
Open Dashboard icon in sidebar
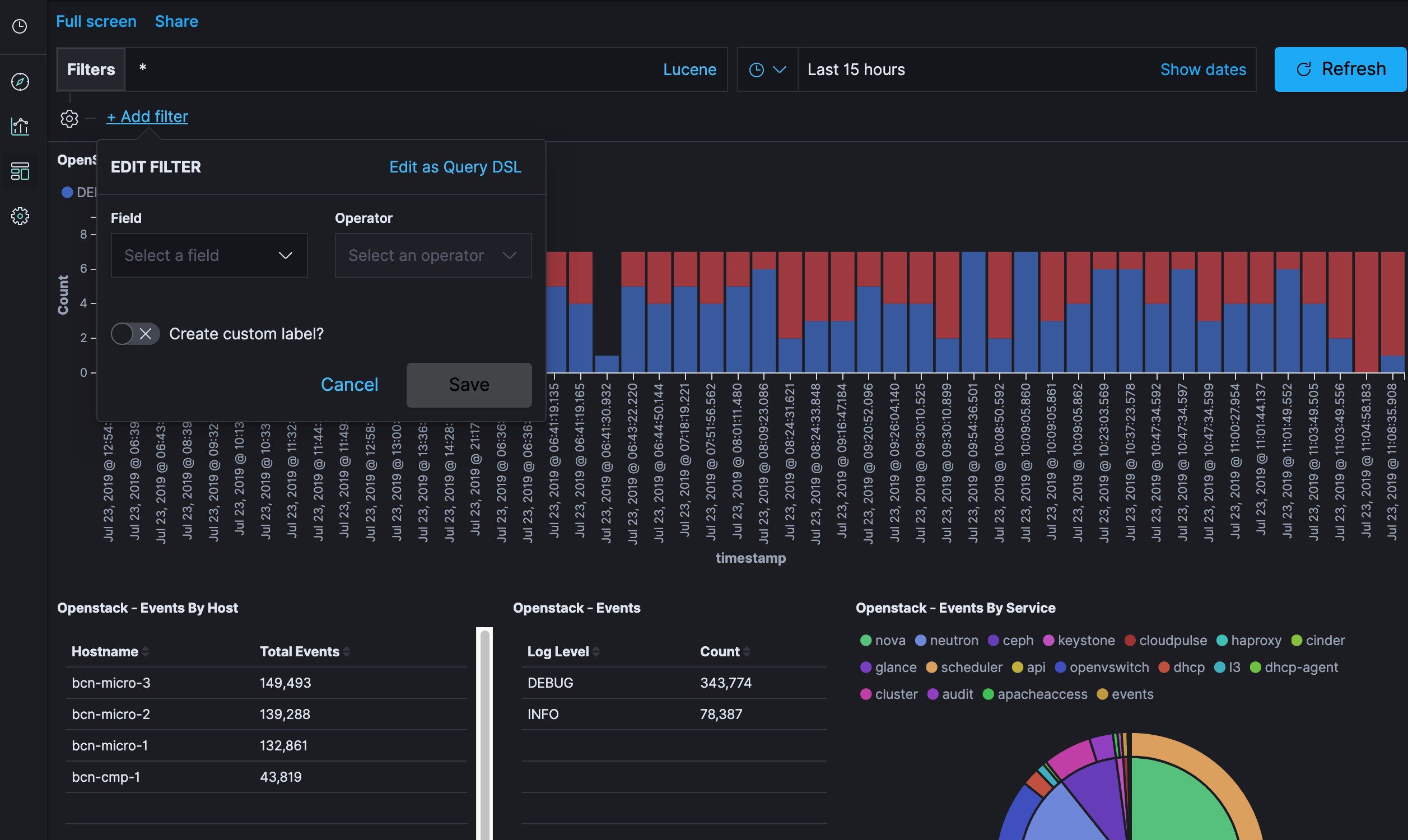click(x=20, y=171)
